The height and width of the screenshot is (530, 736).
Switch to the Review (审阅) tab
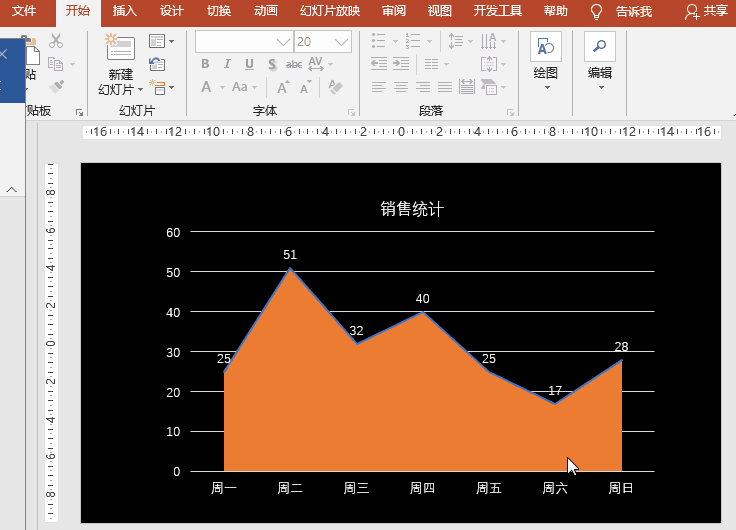393,11
